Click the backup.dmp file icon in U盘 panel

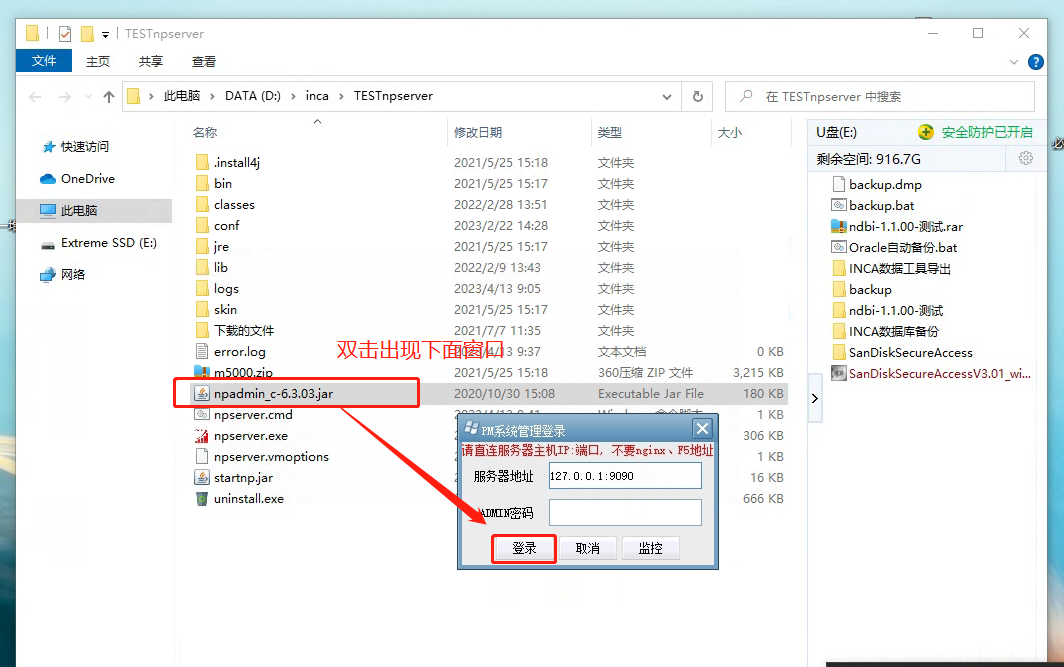839,185
